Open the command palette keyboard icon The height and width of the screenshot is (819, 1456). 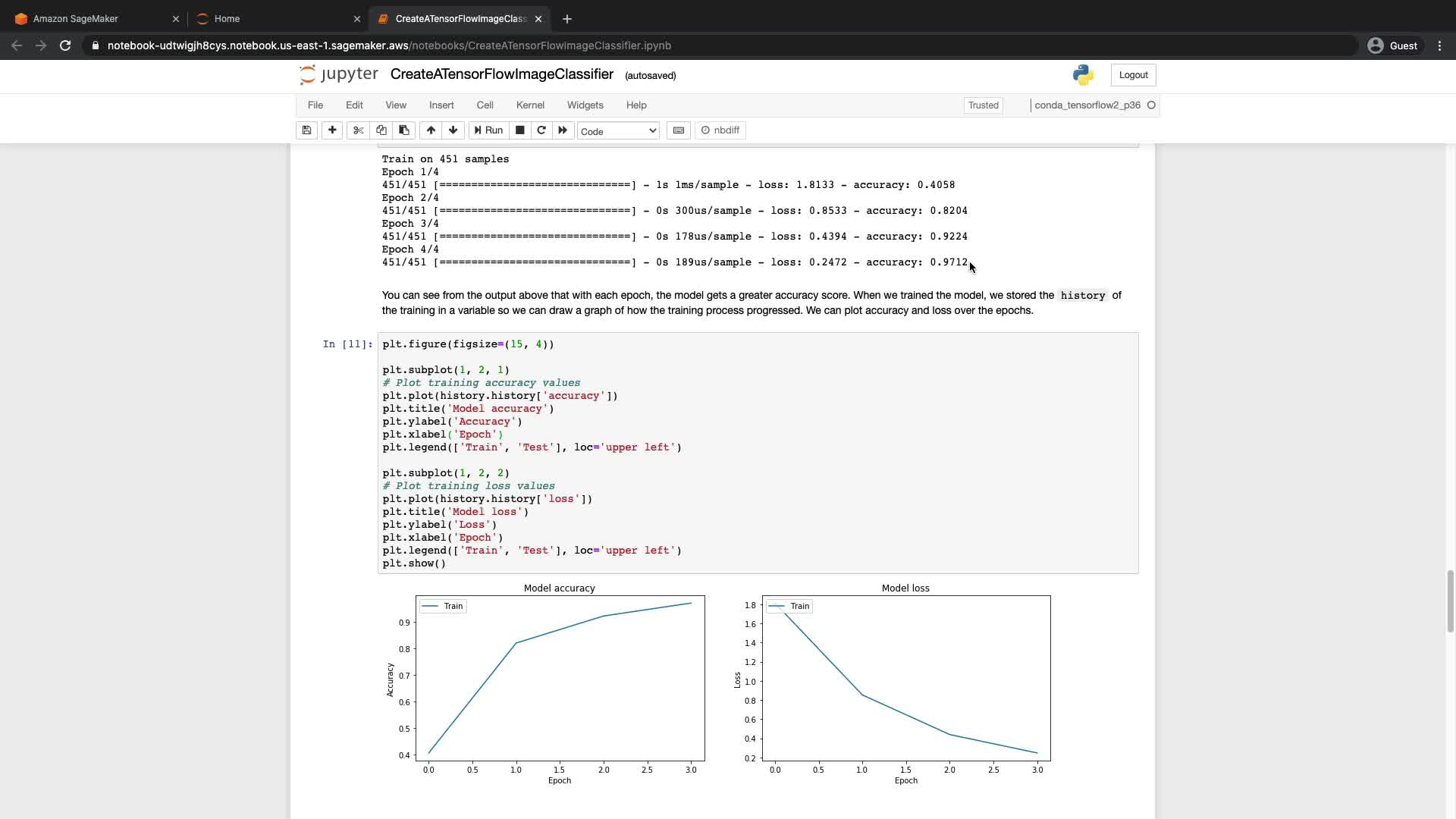679,130
